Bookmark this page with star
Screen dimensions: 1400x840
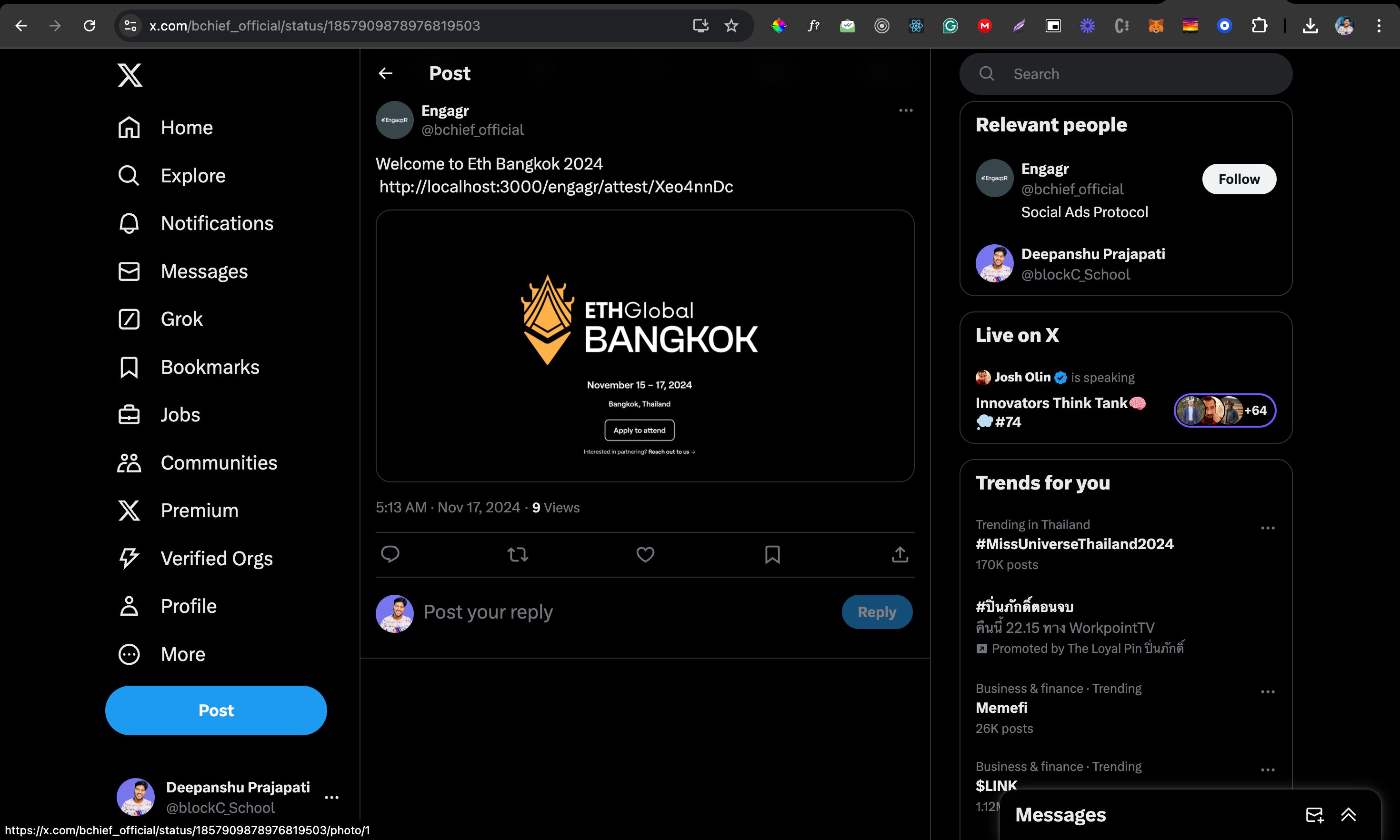point(731,25)
